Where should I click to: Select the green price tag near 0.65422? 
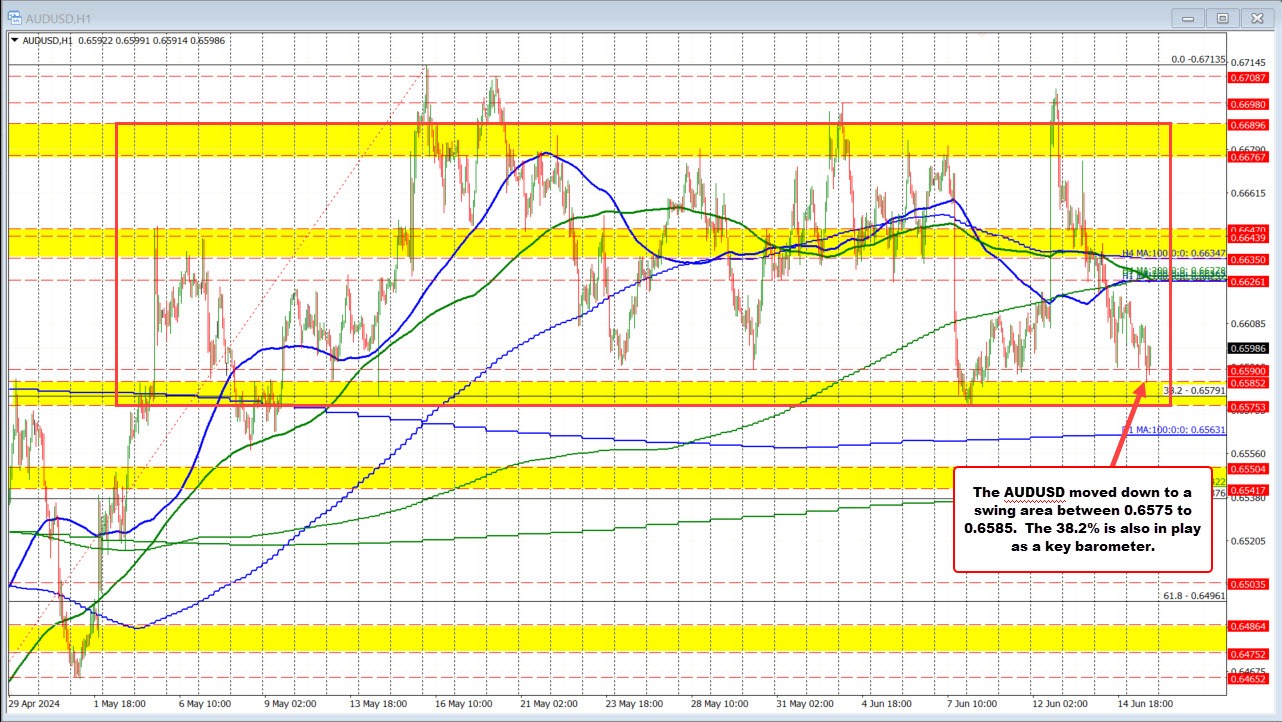(1220, 481)
